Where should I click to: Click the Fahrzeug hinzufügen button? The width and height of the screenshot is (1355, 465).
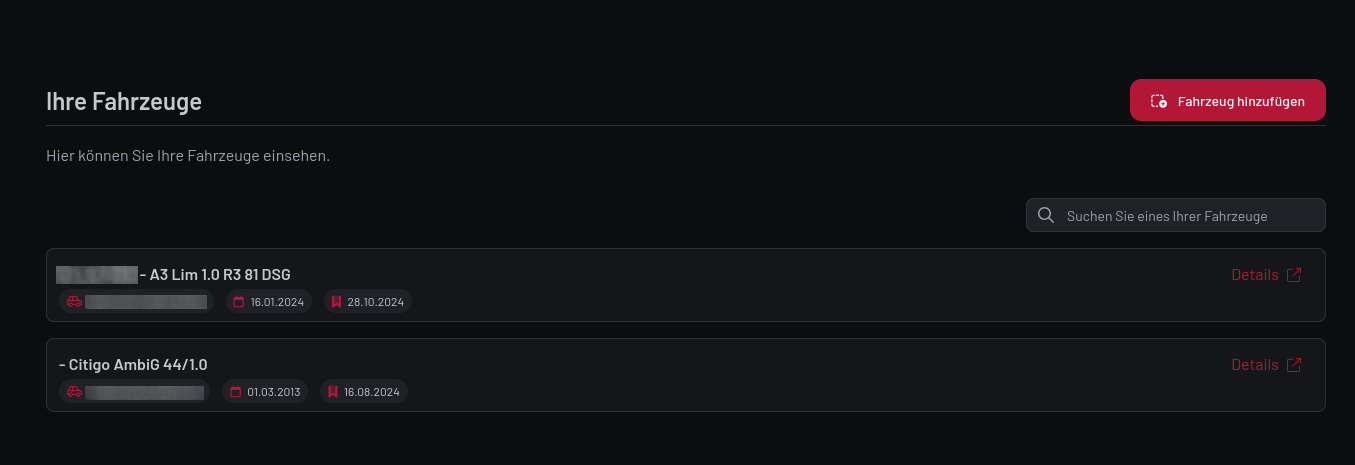tap(1227, 100)
